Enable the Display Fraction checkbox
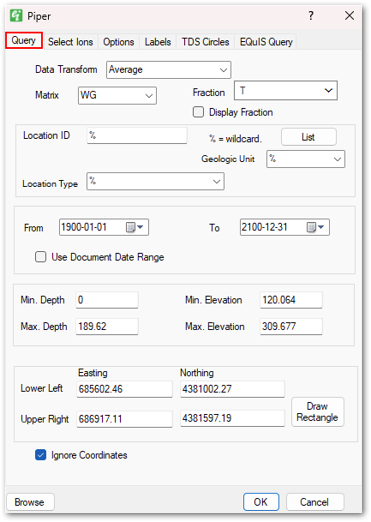Screen dimensions: 371x522 click(x=198, y=112)
